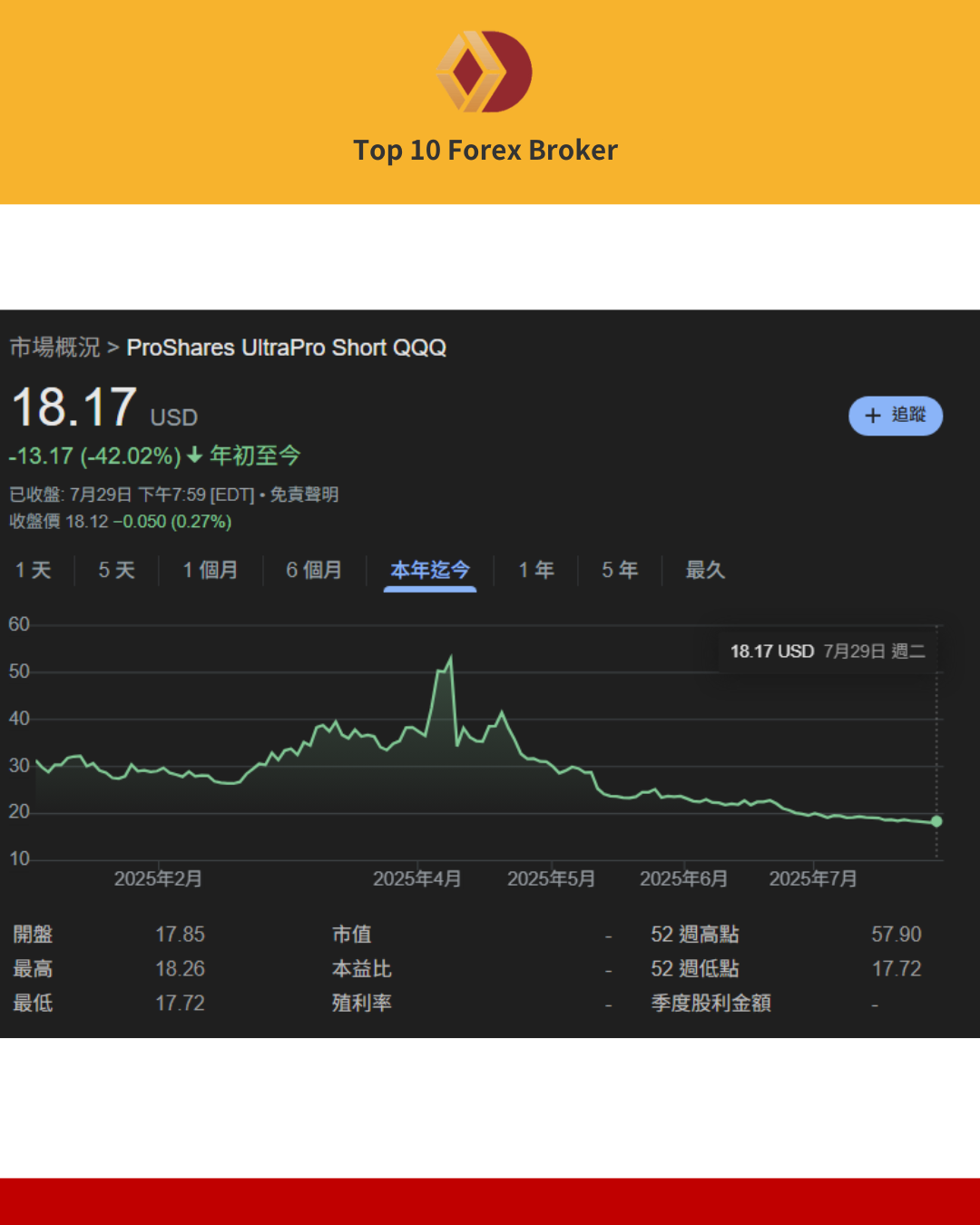Click the 收盤價 18.12 after-hours text

(120, 522)
